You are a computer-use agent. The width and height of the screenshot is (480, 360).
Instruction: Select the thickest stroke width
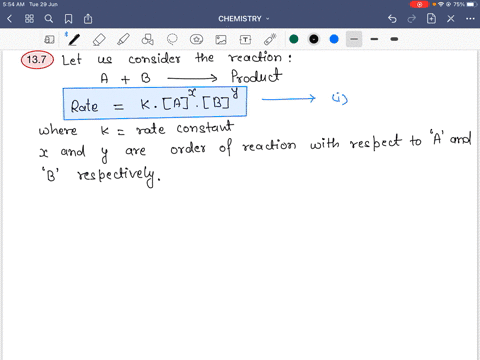pos(394,39)
